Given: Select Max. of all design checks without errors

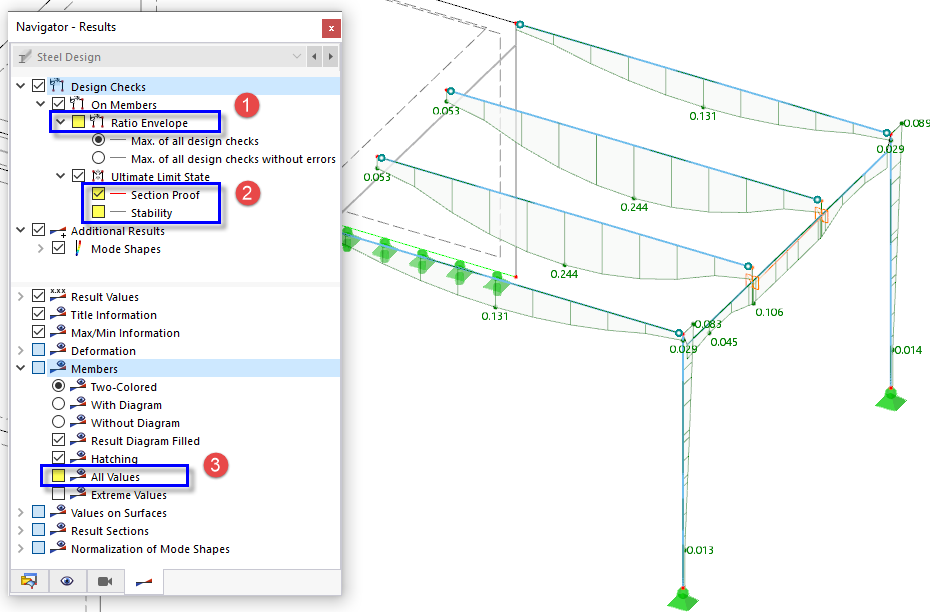Looking at the screenshot, I should pos(98,158).
